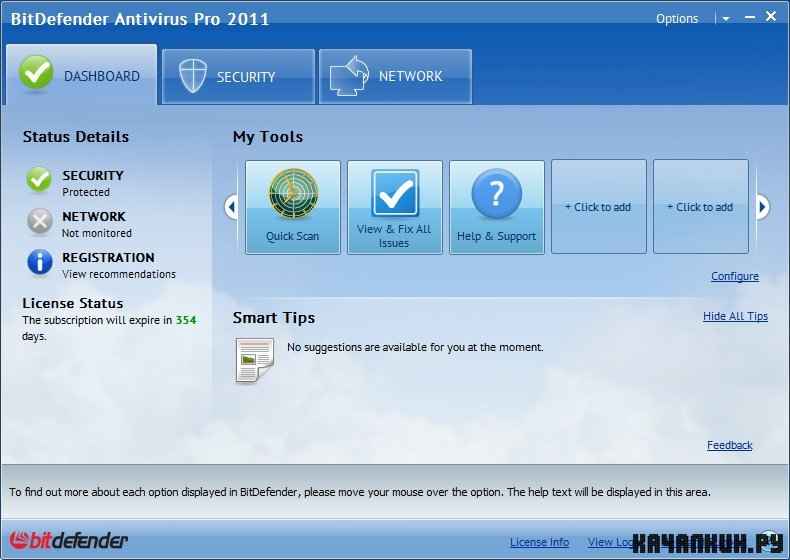Click the 354 days license count

[x=186, y=320]
